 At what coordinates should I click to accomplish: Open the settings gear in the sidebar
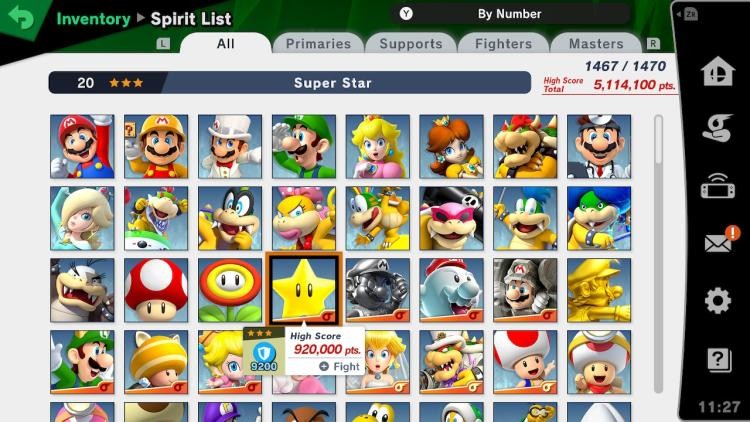[x=717, y=300]
